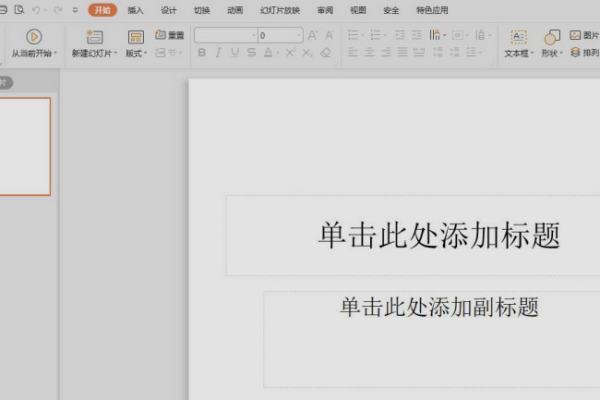Expand the 文本框 dropdown label

click(518, 54)
